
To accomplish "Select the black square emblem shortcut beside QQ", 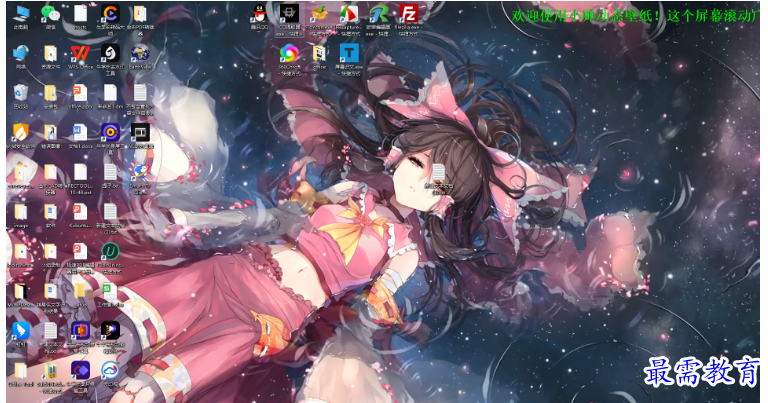I will pyautogui.click(x=289, y=14).
